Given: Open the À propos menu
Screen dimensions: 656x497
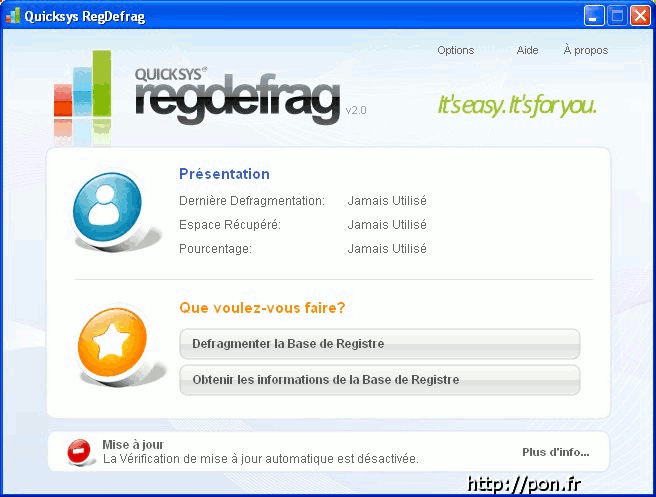Looking at the screenshot, I should point(586,50).
